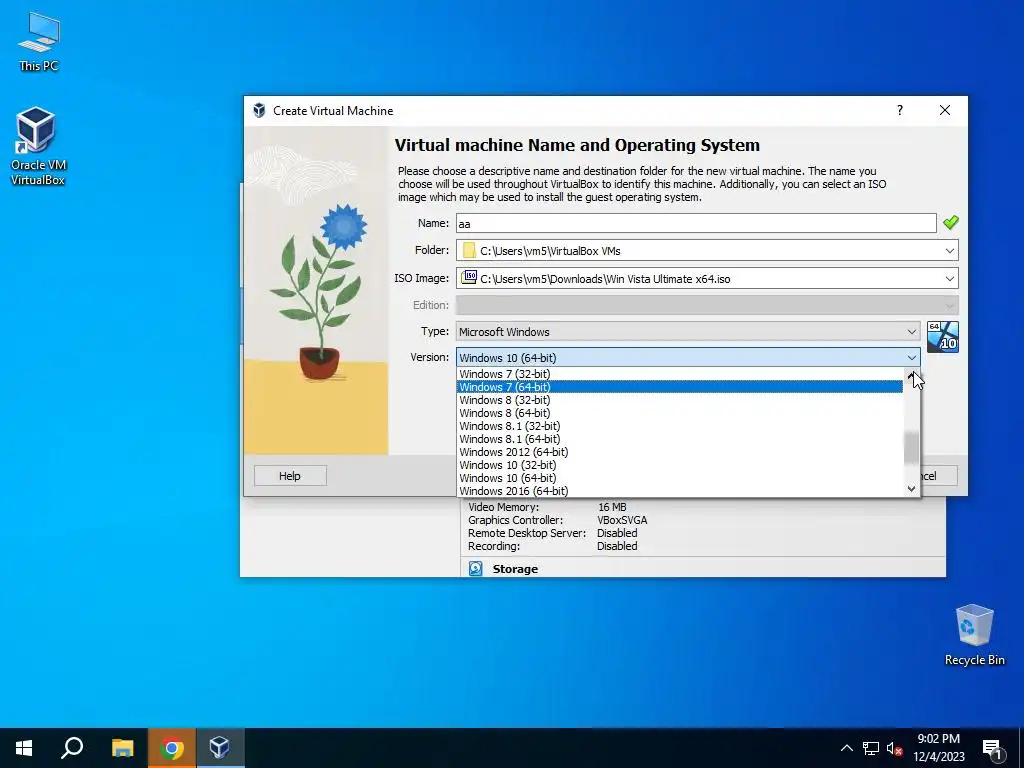The width and height of the screenshot is (1024, 768).
Task: Open the notification center icon
Action: click(993, 749)
